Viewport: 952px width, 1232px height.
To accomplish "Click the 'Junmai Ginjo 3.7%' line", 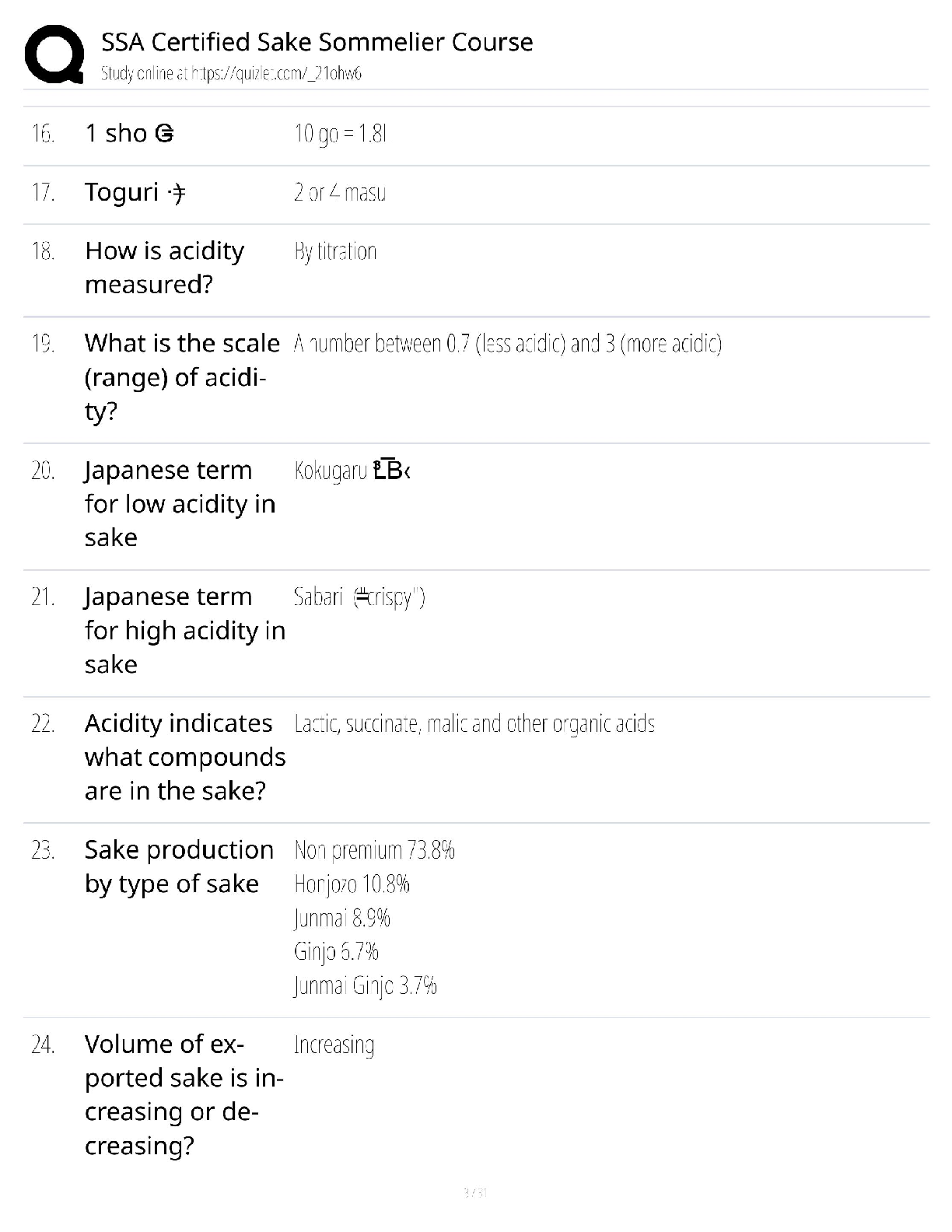I will click(366, 985).
